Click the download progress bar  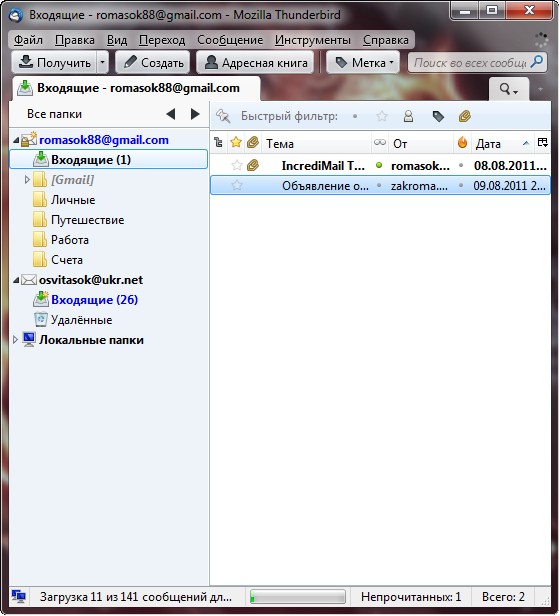pyautogui.click(x=298, y=597)
